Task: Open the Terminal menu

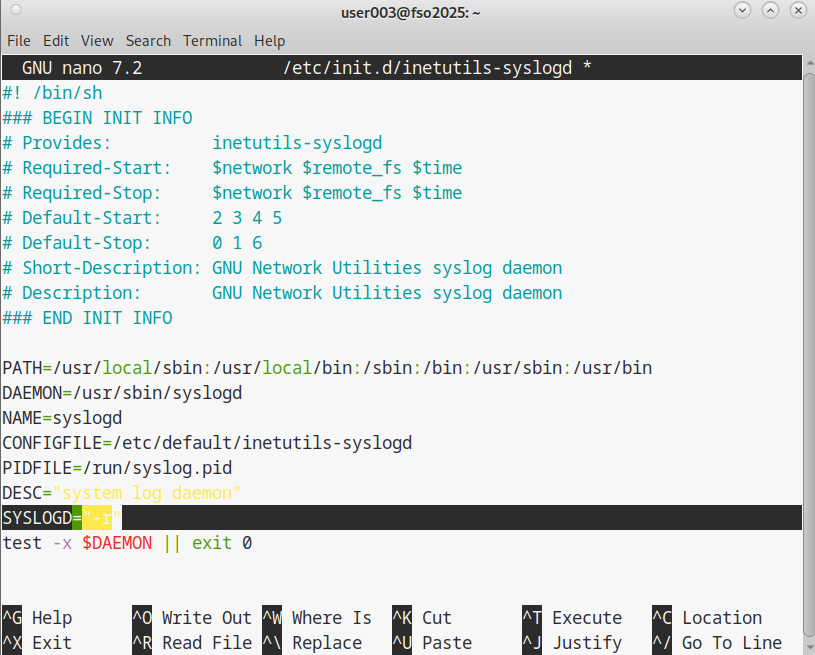Action: click(213, 41)
